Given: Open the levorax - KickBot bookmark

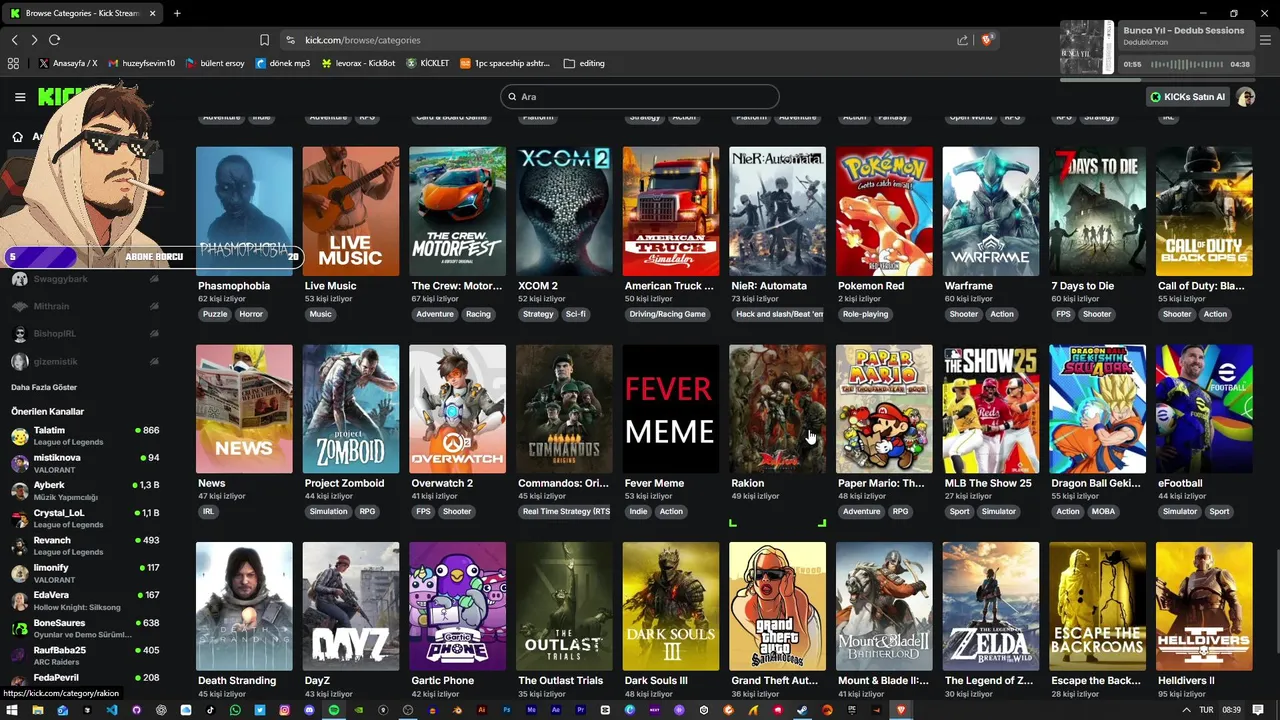Looking at the screenshot, I should pyautogui.click(x=358, y=63).
